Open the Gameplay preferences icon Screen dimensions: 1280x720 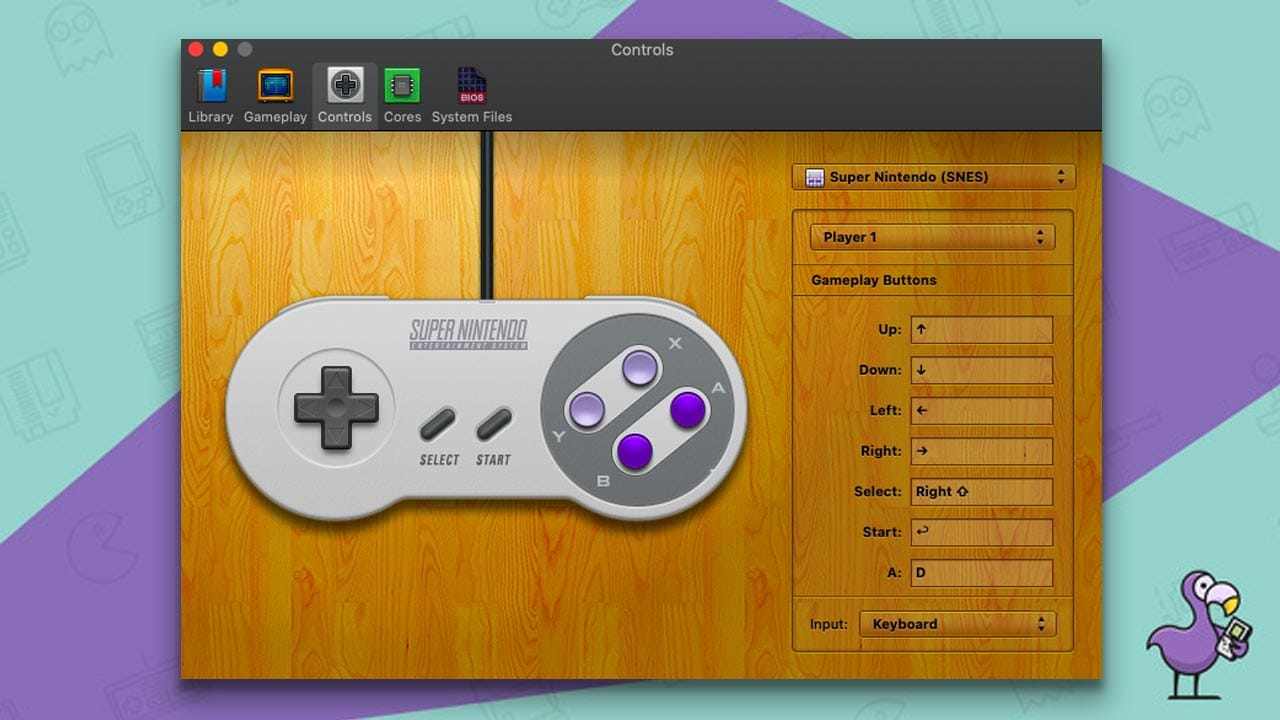coord(275,86)
